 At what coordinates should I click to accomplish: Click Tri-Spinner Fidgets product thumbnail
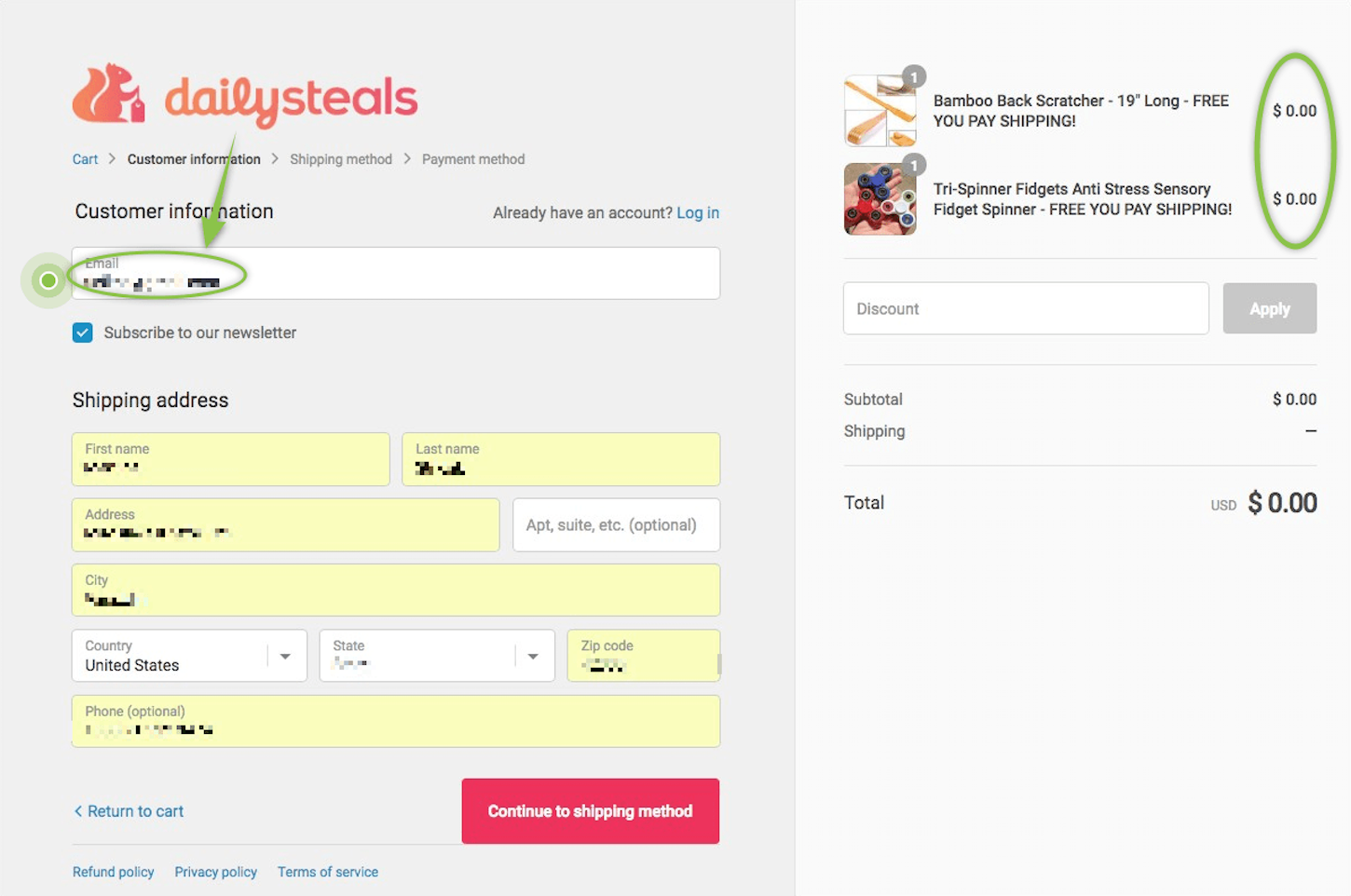click(880, 198)
